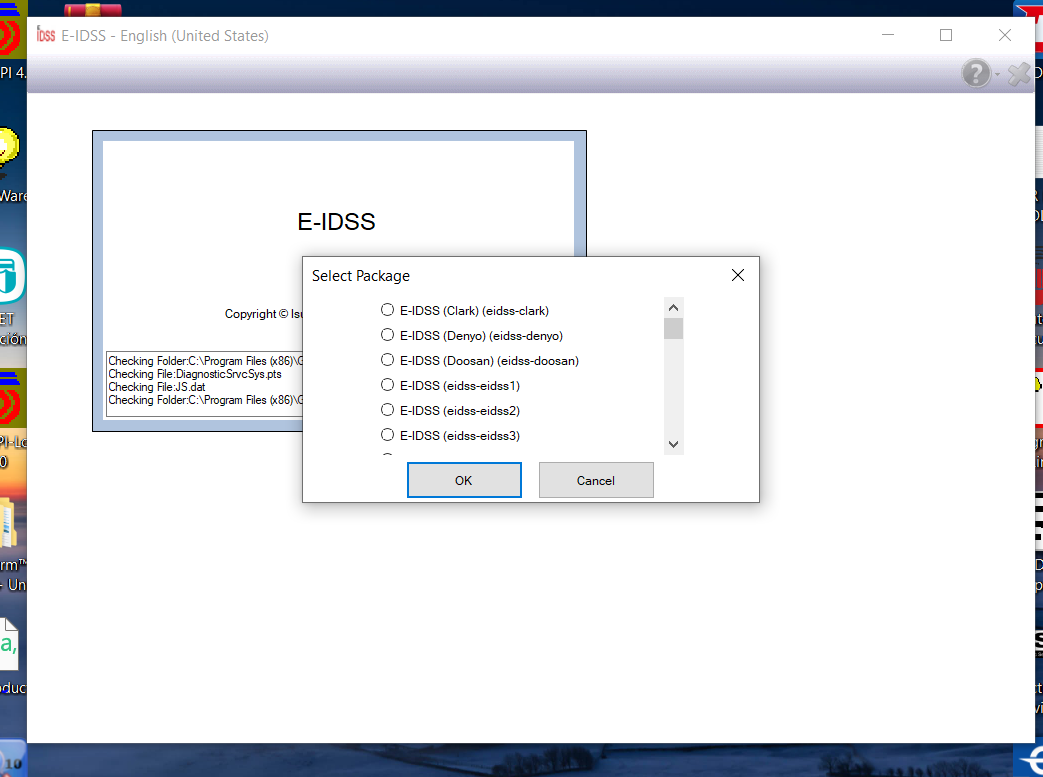This screenshot has width=1043, height=777.
Task: Maximize the E-IDSS window
Action: [x=946, y=35]
